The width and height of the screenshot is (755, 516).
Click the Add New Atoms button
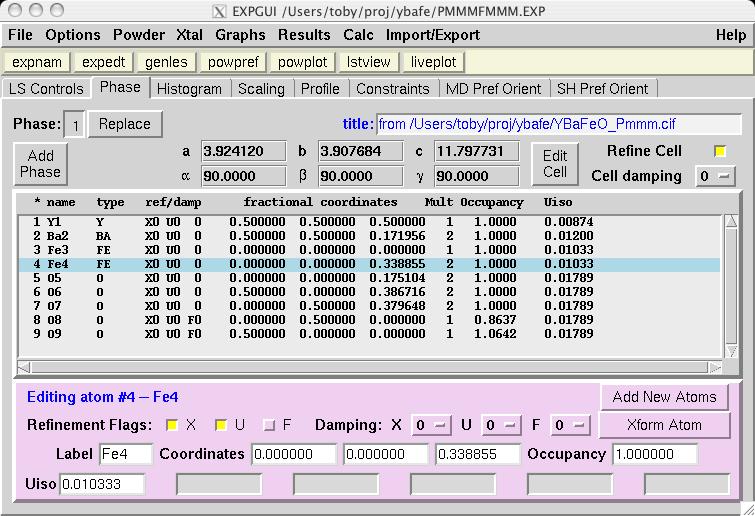(x=664, y=397)
